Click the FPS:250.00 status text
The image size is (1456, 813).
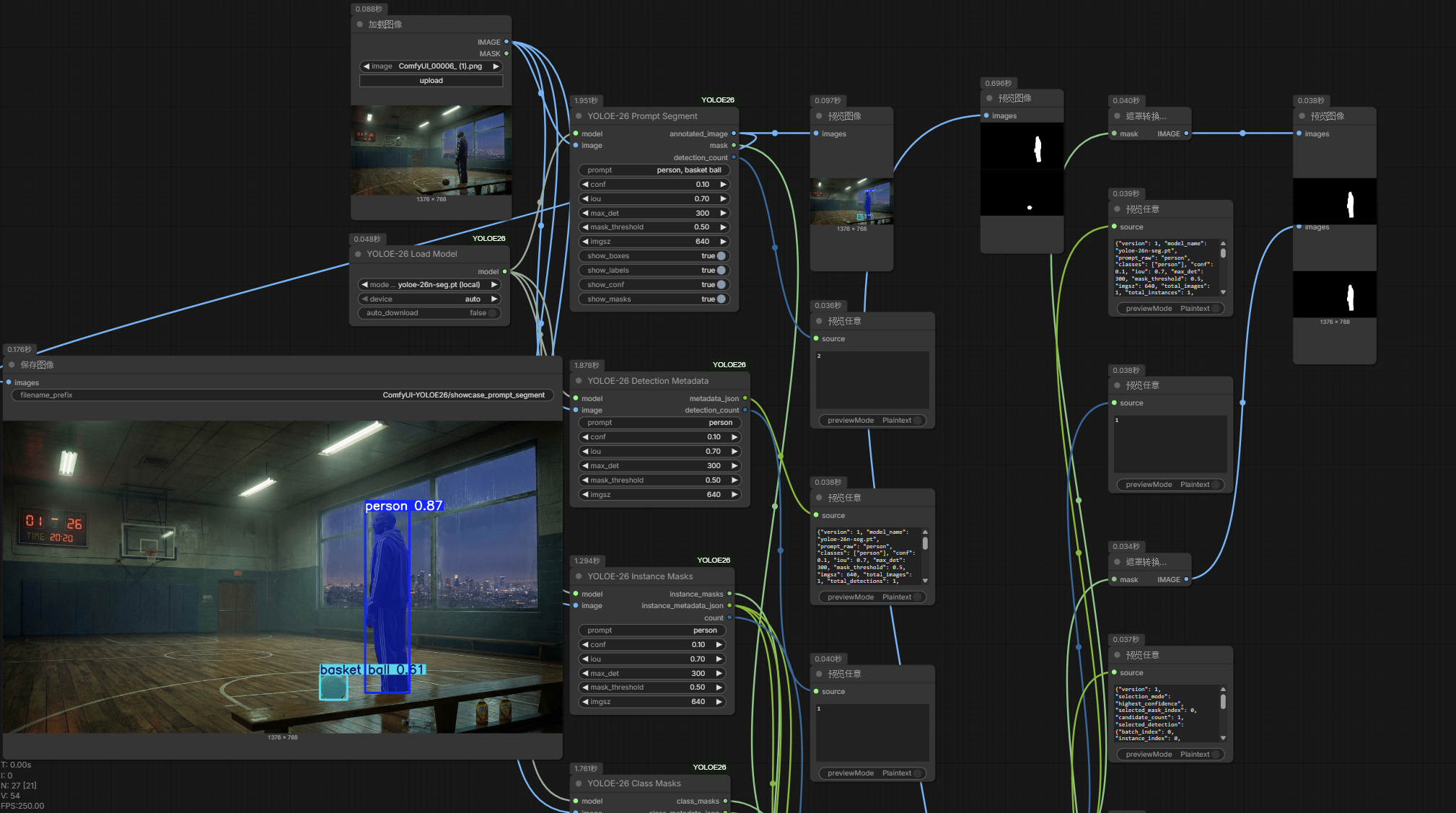[x=22, y=806]
